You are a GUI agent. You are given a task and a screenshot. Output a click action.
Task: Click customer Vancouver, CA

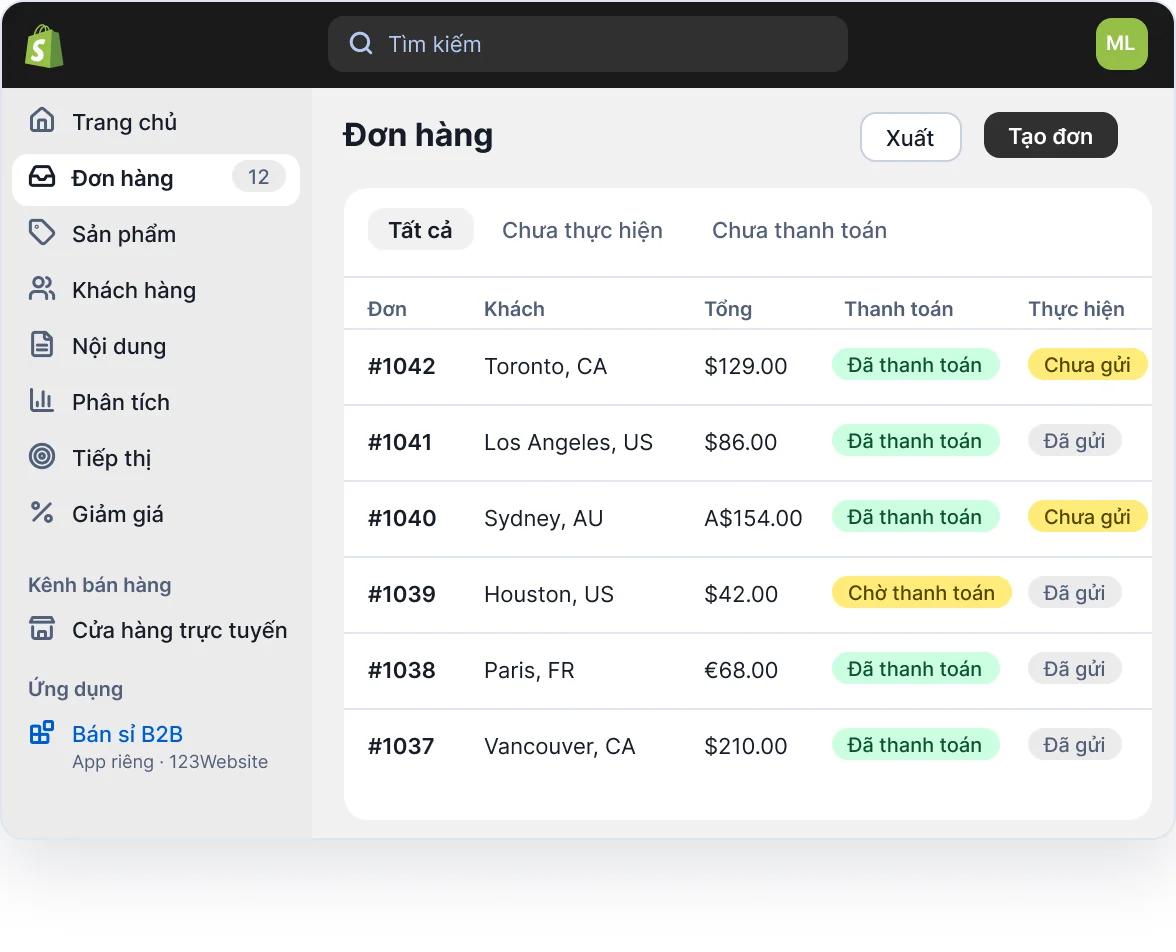(x=560, y=746)
